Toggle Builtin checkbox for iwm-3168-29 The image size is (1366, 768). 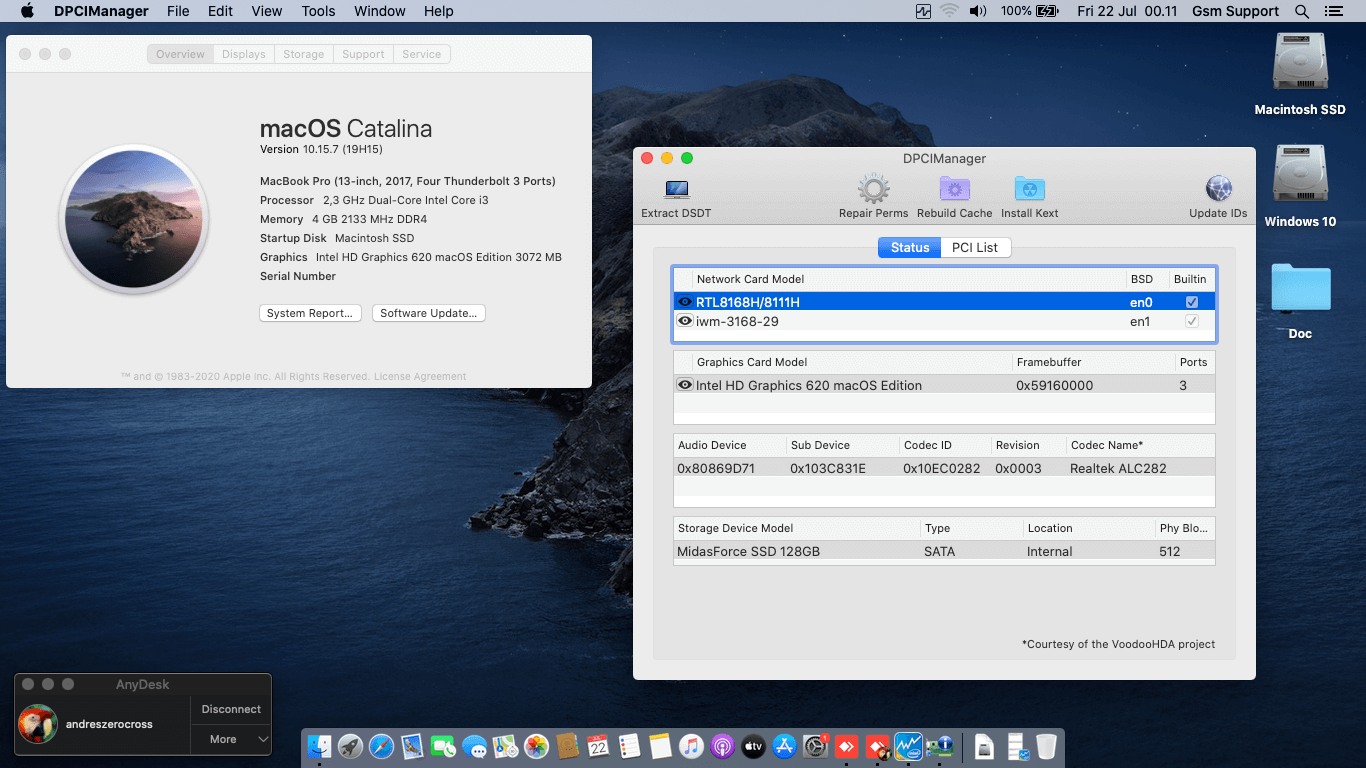pyautogui.click(x=1192, y=321)
